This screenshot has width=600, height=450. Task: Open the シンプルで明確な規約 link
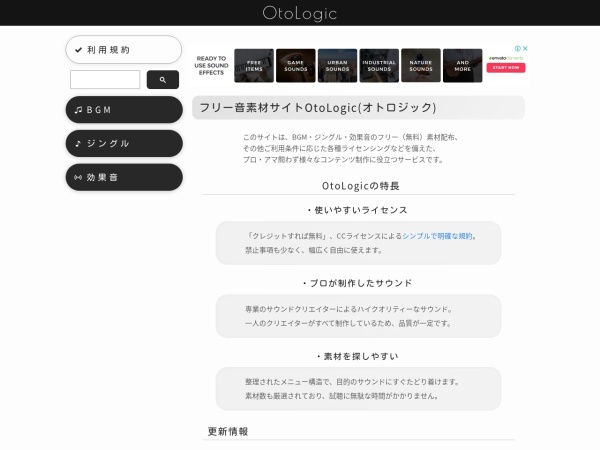[x=437, y=236]
